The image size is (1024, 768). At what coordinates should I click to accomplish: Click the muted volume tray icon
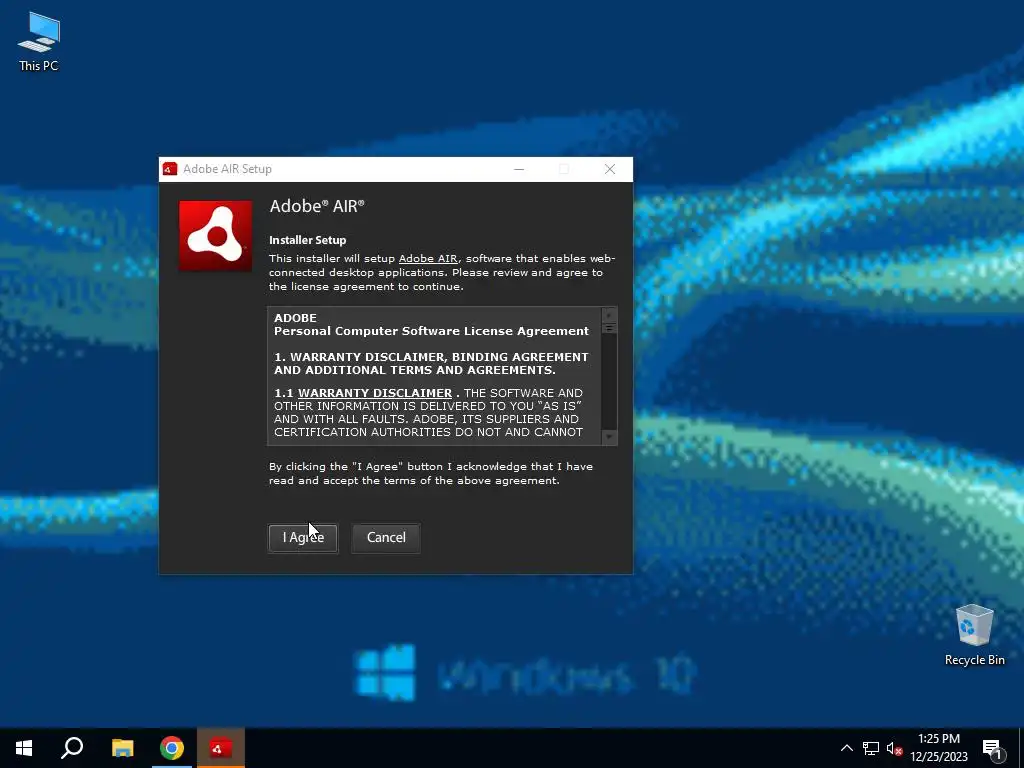click(x=895, y=748)
